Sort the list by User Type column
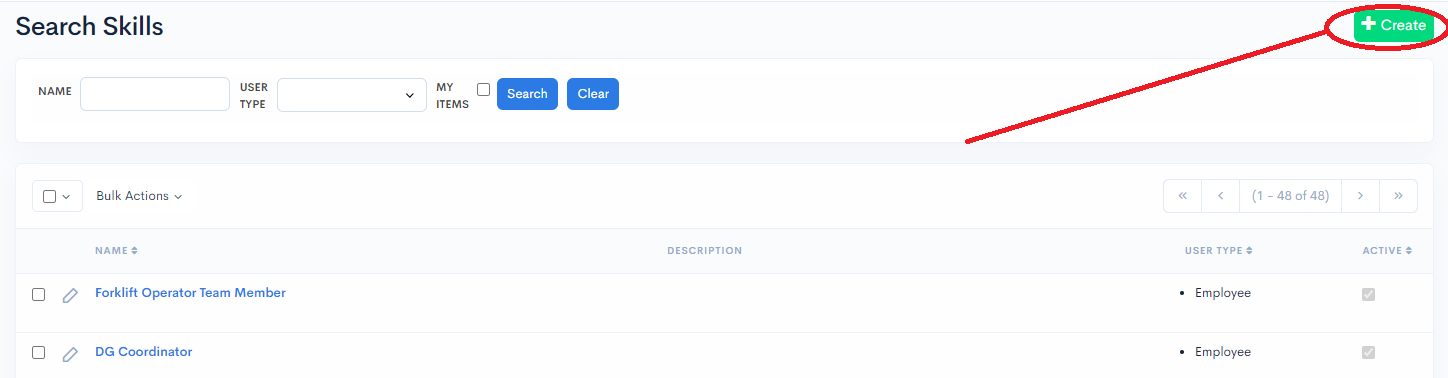The width and height of the screenshot is (1448, 378). pos(1218,250)
